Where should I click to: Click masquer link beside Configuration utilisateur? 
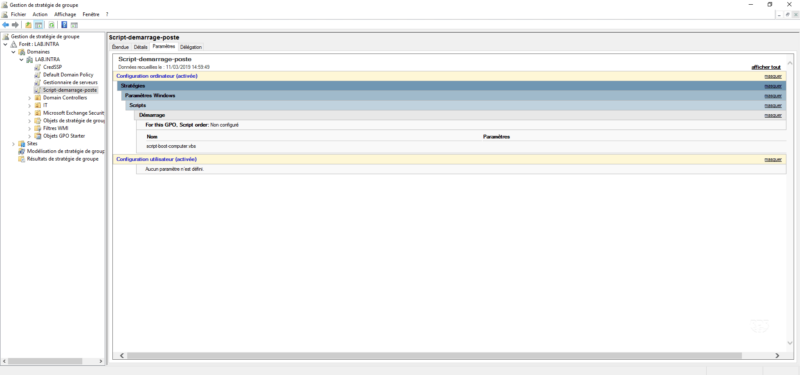tap(773, 159)
